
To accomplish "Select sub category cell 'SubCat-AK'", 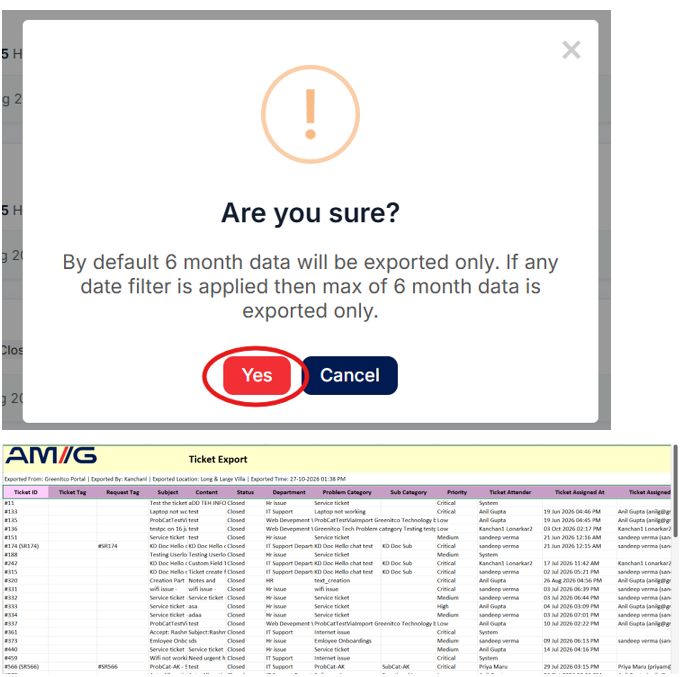I will click(409, 667).
